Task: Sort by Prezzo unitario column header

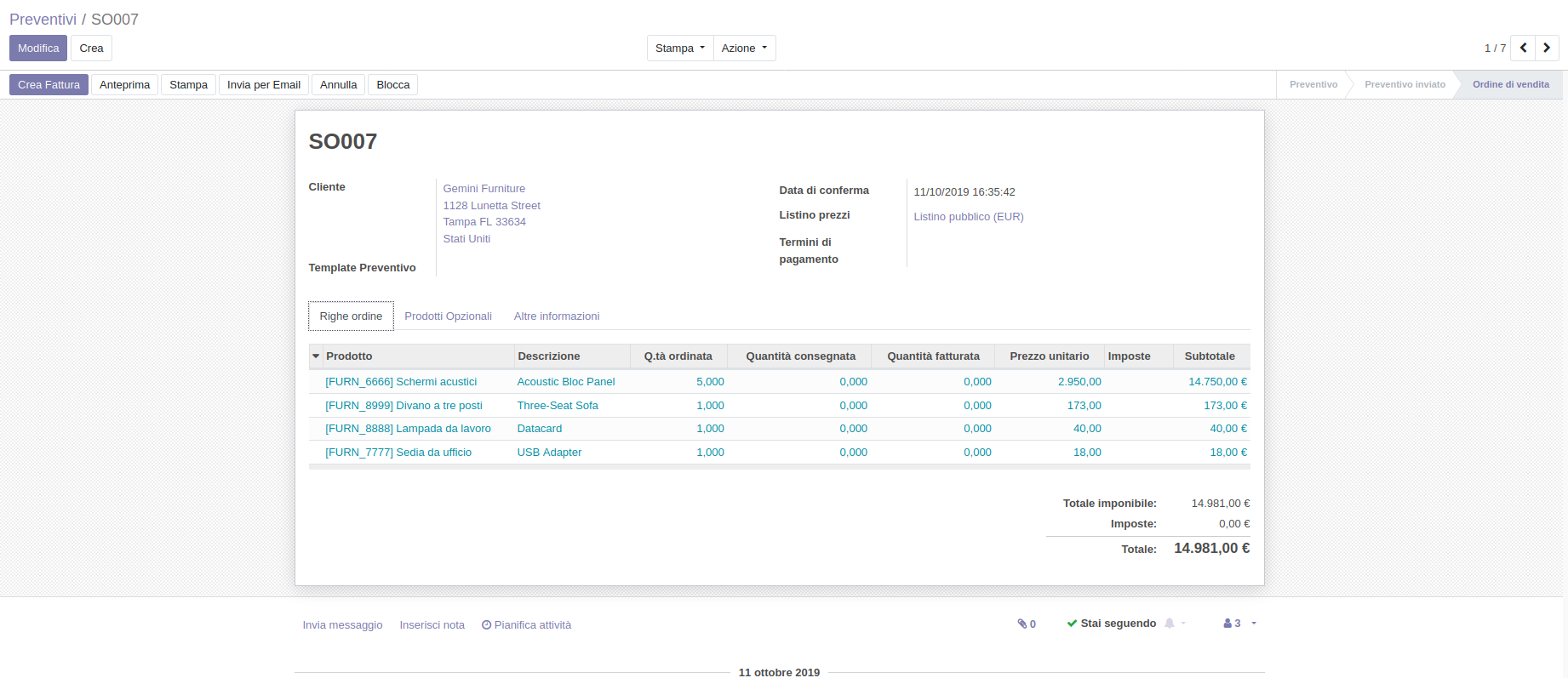Action: pyautogui.click(x=1049, y=356)
